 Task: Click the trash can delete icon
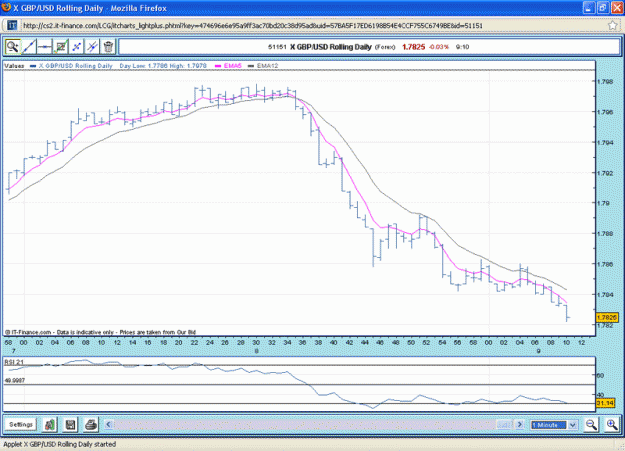coord(108,47)
